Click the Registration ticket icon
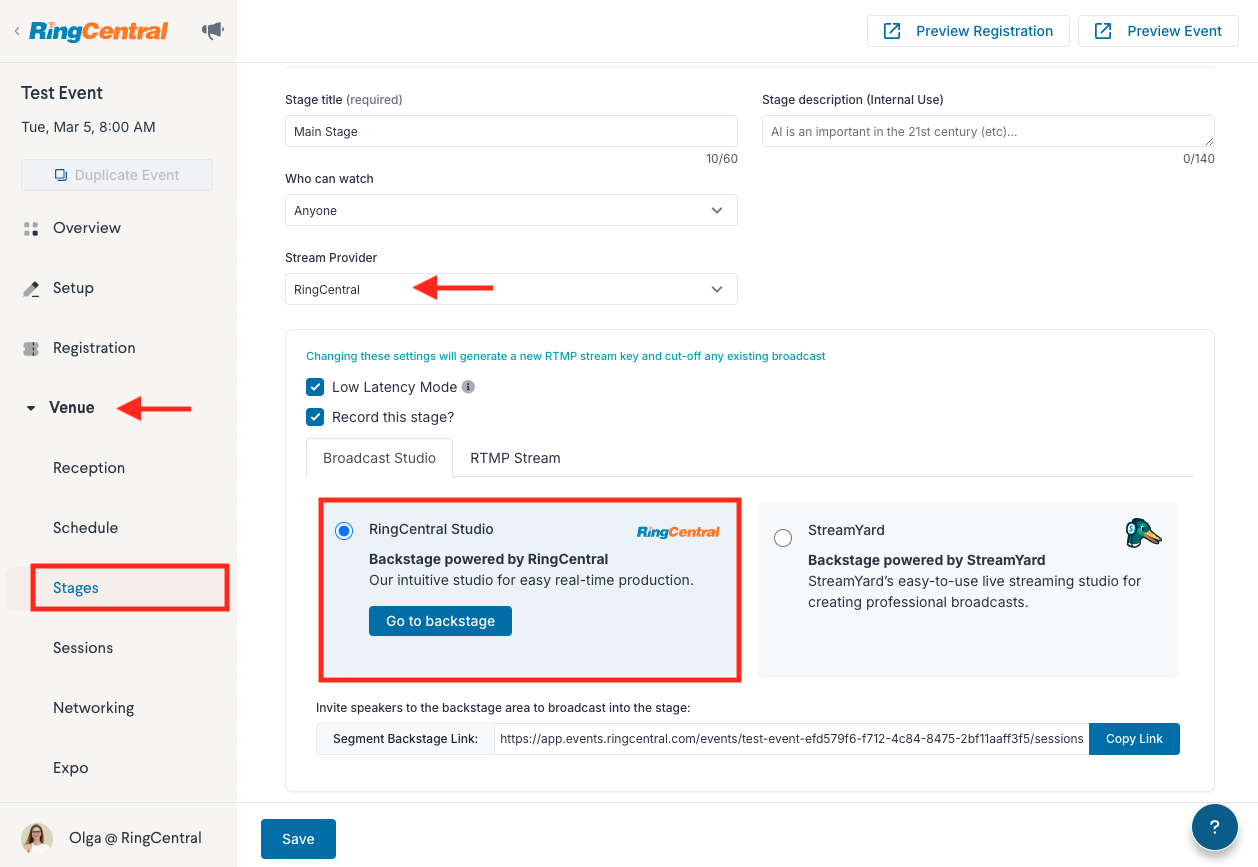This screenshot has height=867, width=1258. tap(31, 348)
